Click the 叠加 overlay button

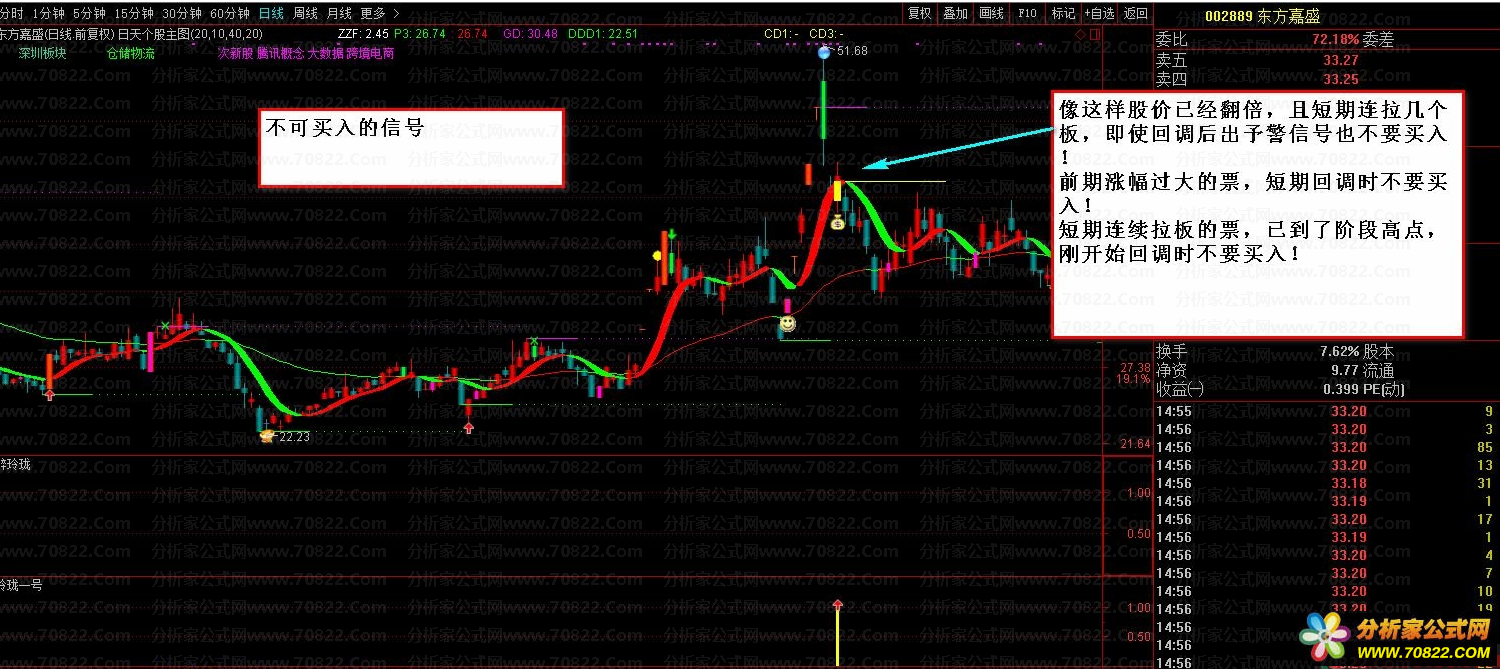pyautogui.click(x=955, y=13)
